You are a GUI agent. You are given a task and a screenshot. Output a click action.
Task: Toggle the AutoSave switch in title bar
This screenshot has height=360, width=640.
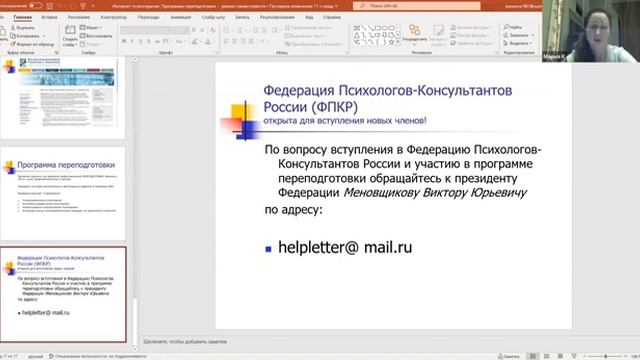[36, 6]
